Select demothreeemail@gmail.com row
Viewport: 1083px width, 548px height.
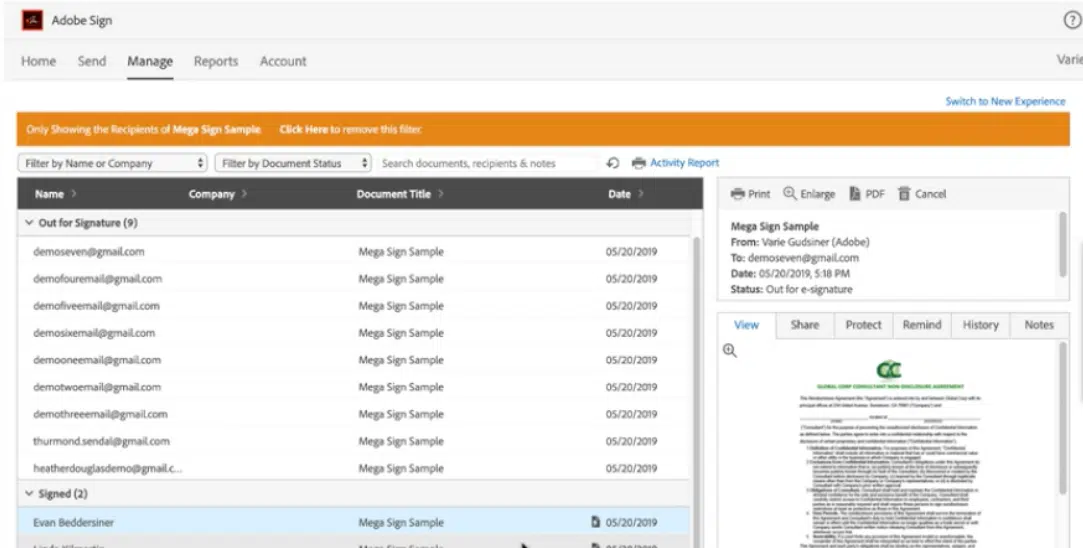pyautogui.click(x=354, y=414)
